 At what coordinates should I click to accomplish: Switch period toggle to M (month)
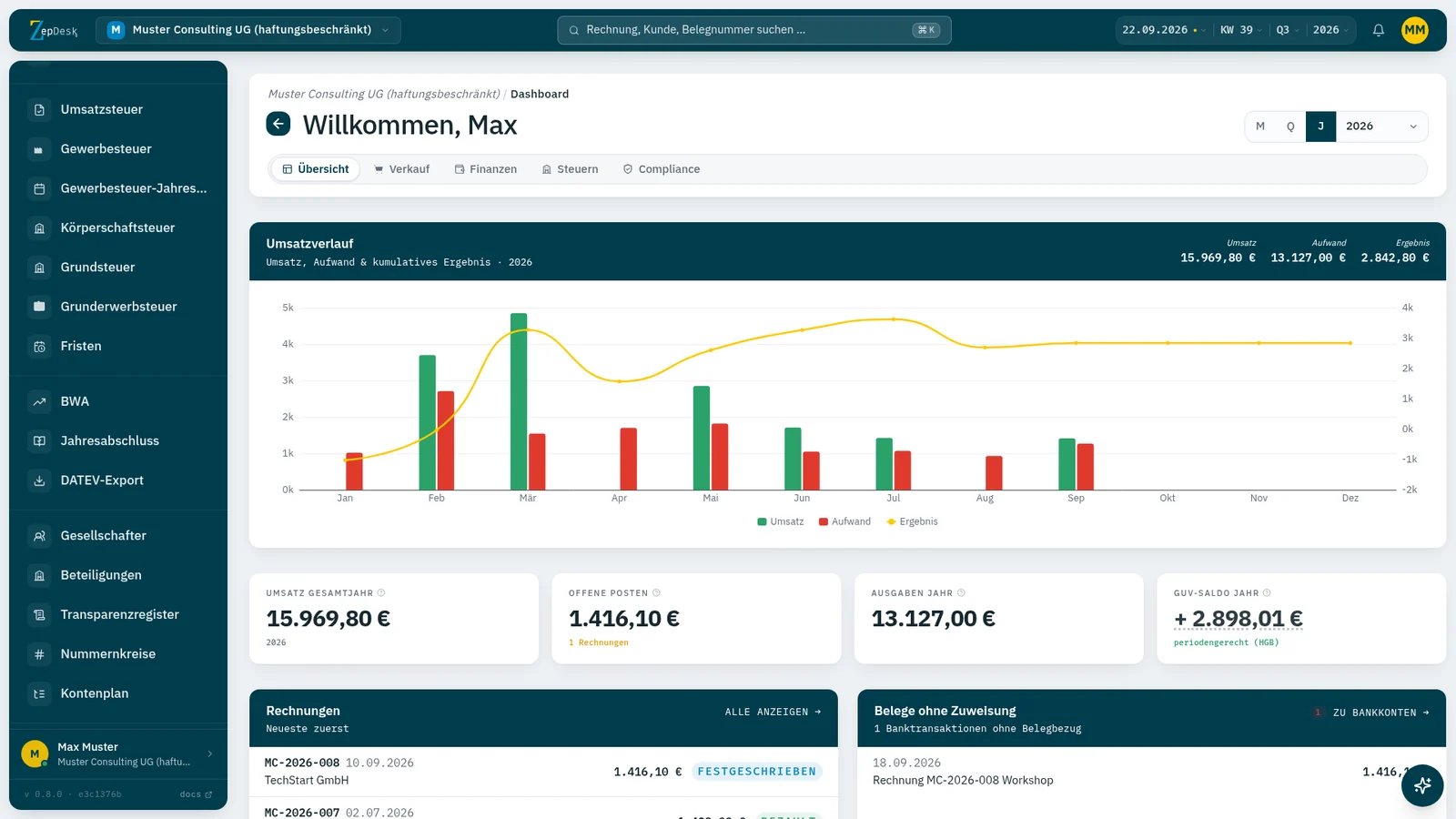pos(1260,126)
